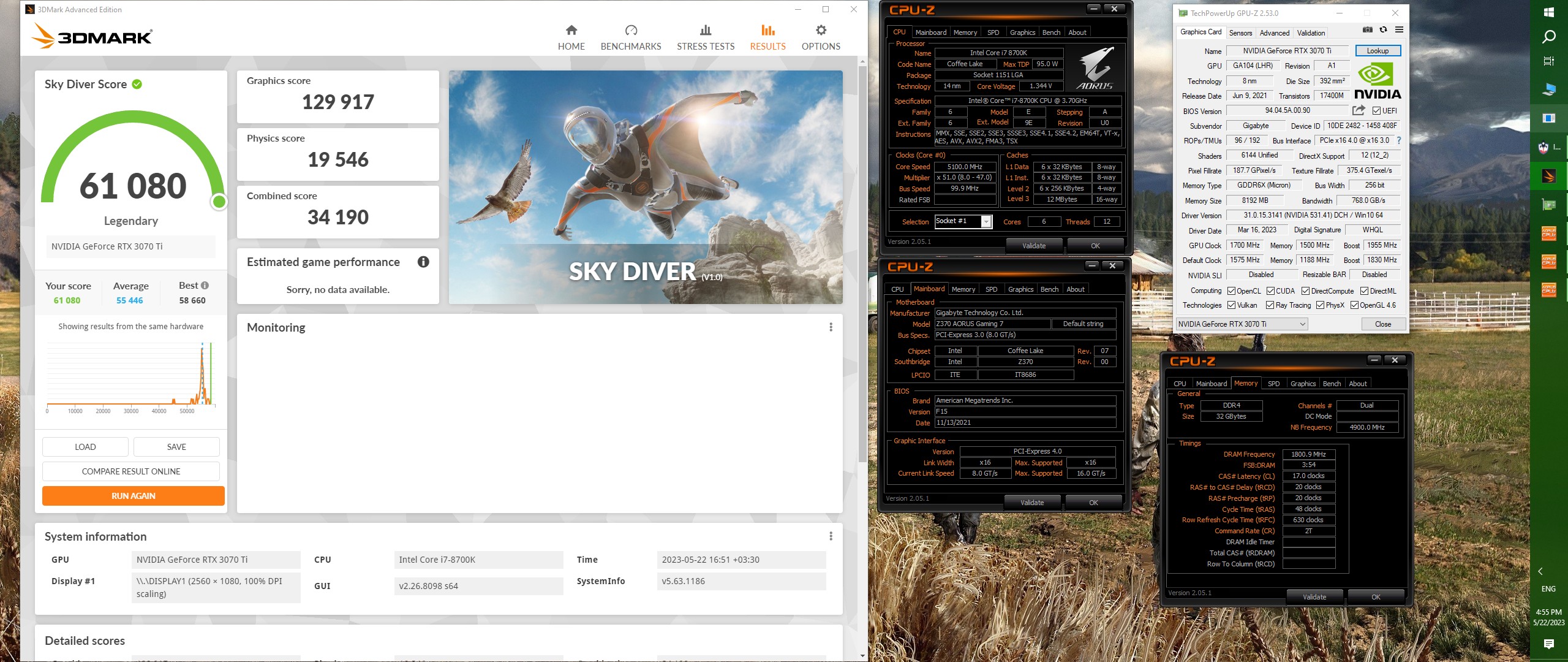
Task: Click the green validated checkmark beside Sky Diver Score
Action: click(x=137, y=84)
